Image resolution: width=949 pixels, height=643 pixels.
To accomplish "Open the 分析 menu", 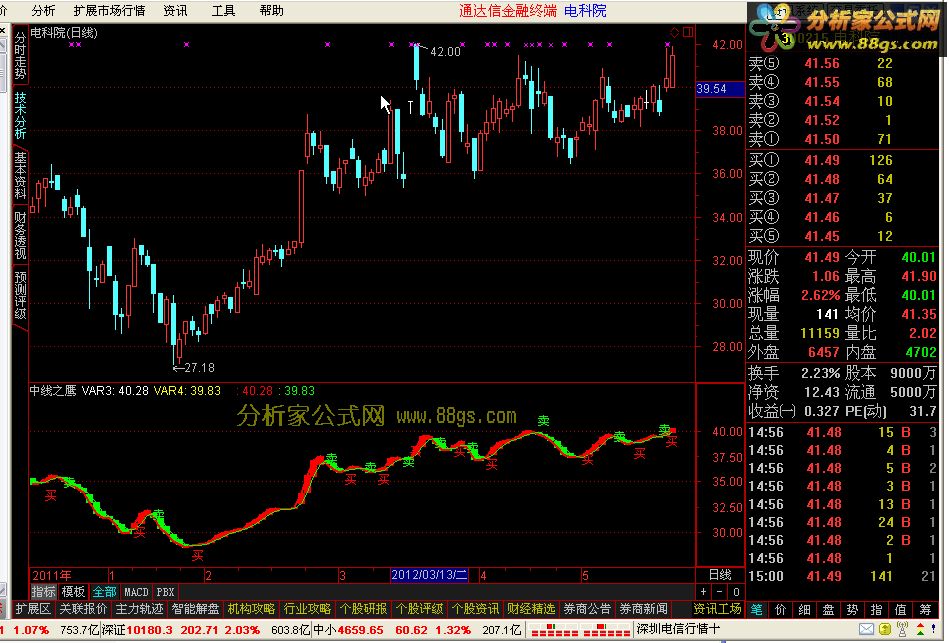I will click(x=43, y=11).
